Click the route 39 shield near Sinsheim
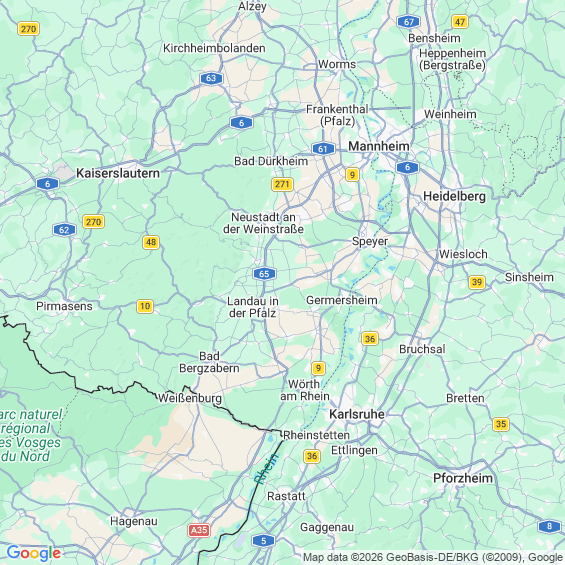Screen dimensions: 565x565 [x=477, y=282]
